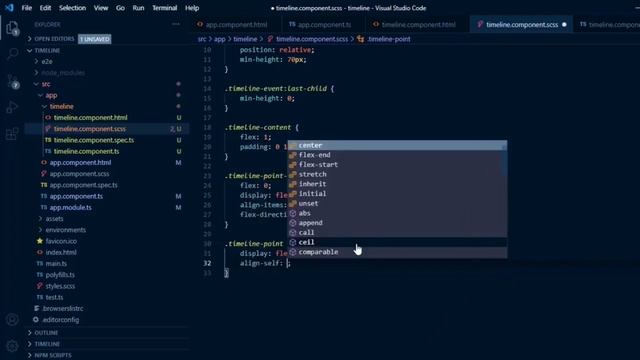Open timeline.component.html in explorer
Screen dimensions: 640x360
click(x=90, y=118)
